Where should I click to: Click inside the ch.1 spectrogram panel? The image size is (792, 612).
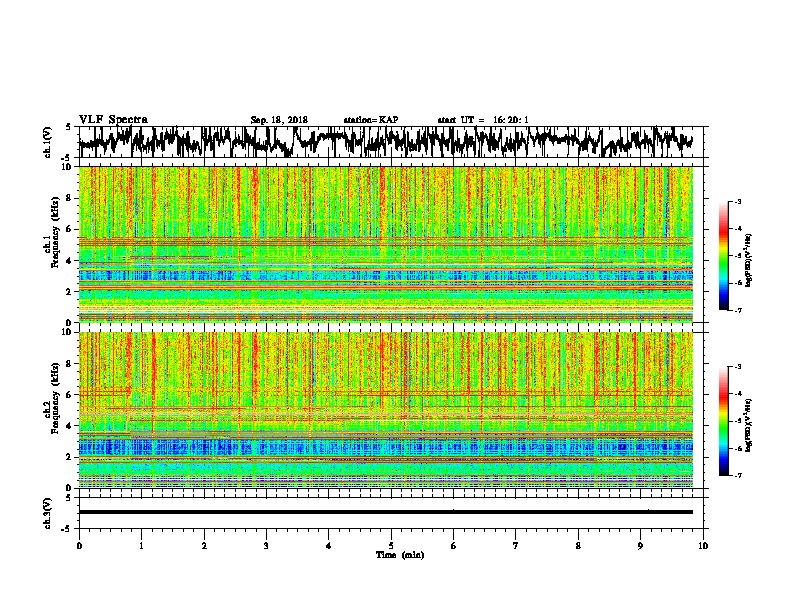coord(386,244)
